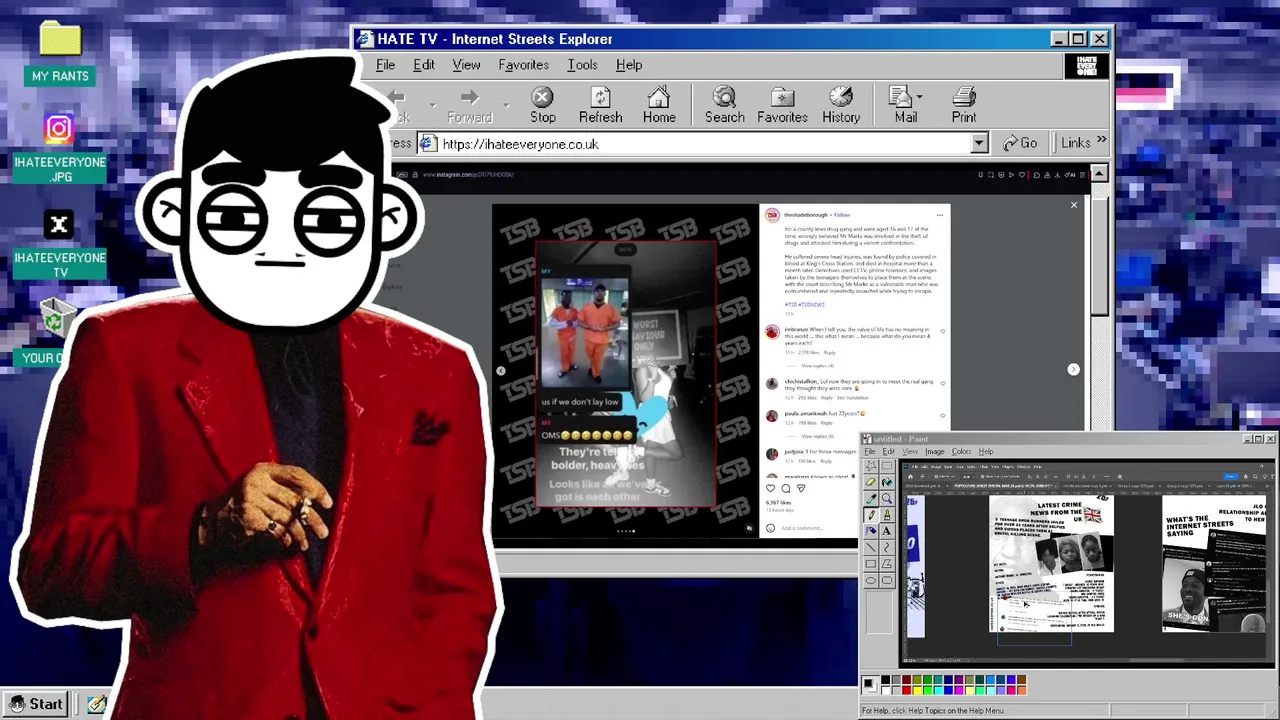
Task: Select the Free-Form Select tool in Paint
Action: tap(871, 466)
